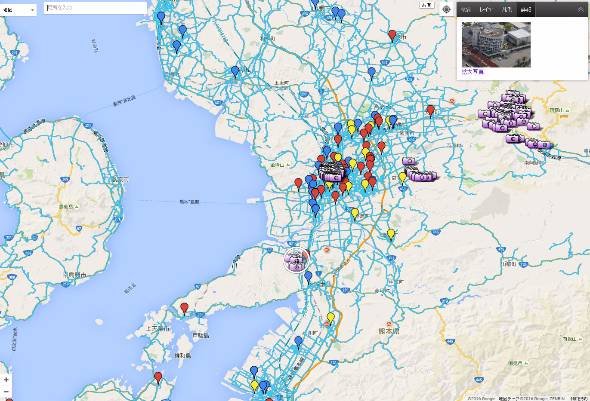The height and width of the screenshot is (401, 590).
Task: Expand the small arrow dropdown beside the locate button
Action: click(427, 5)
